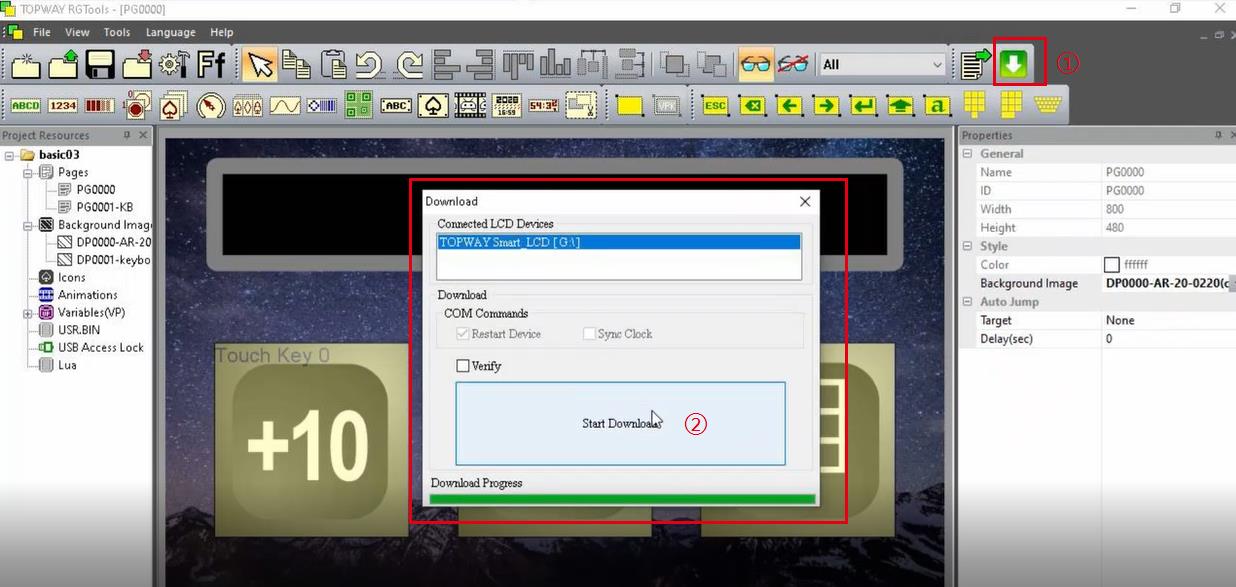Insert the bar graph element

tap(99, 105)
